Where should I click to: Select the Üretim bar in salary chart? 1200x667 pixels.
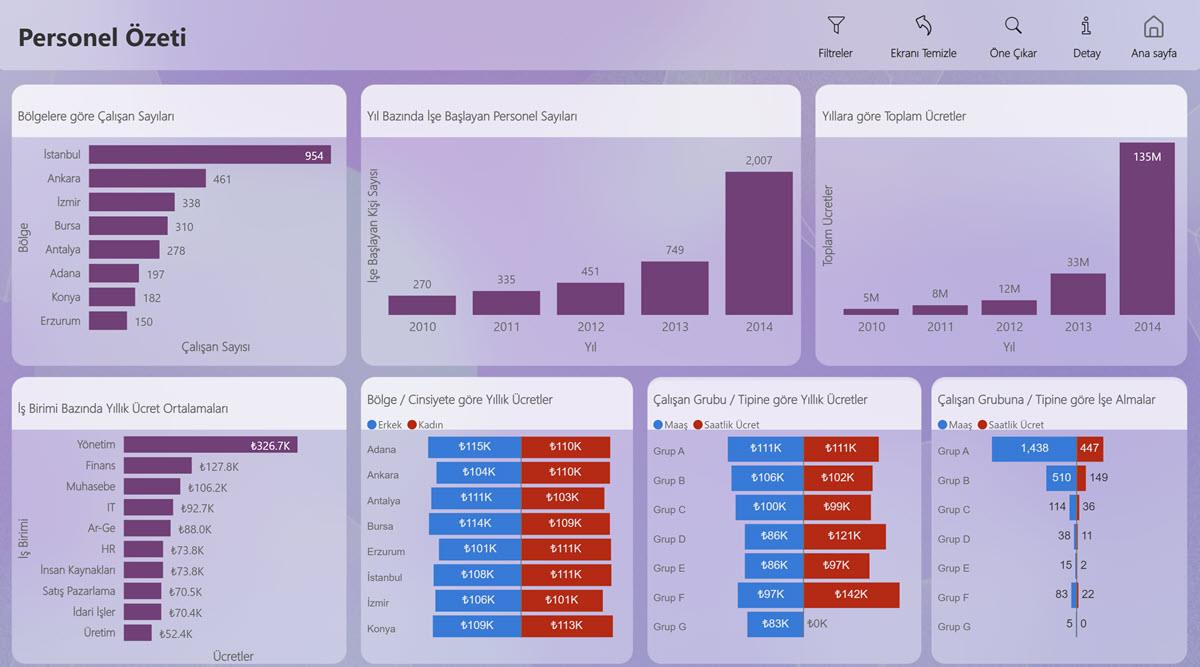pyautogui.click(x=138, y=633)
